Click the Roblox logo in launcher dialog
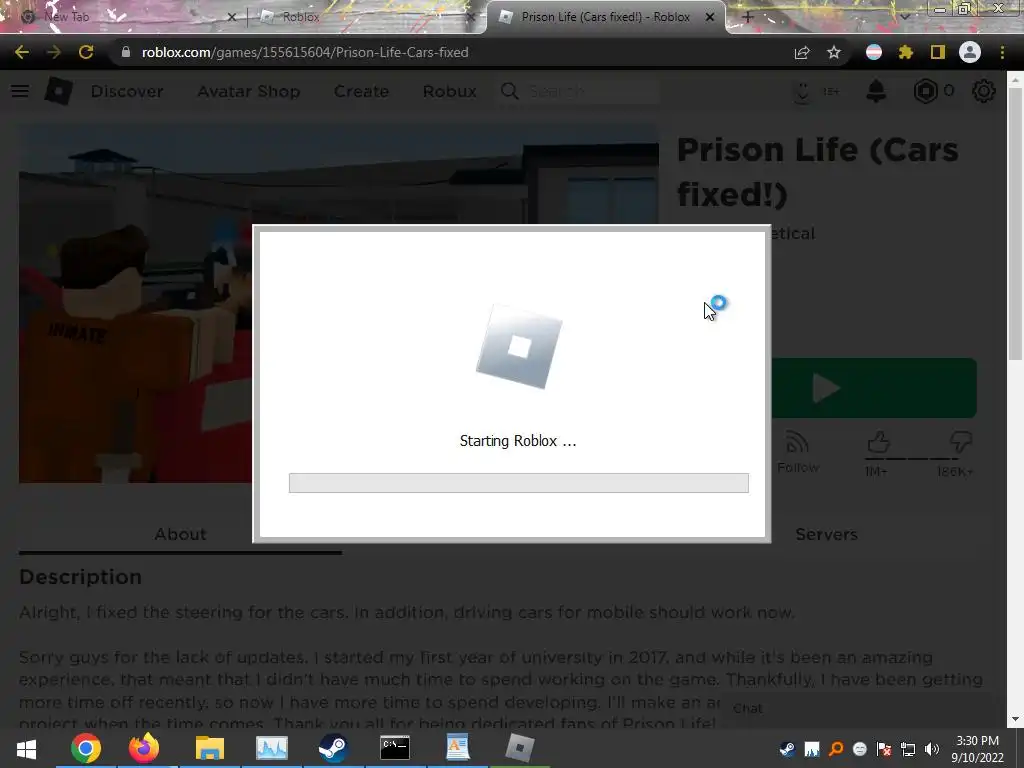The height and width of the screenshot is (768, 1024). [519, 347]
